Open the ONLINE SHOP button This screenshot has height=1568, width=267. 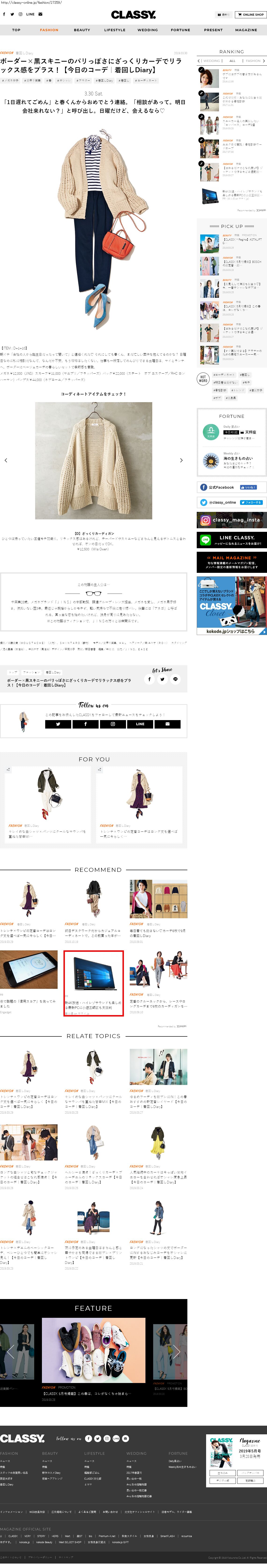tap(251, 15)
